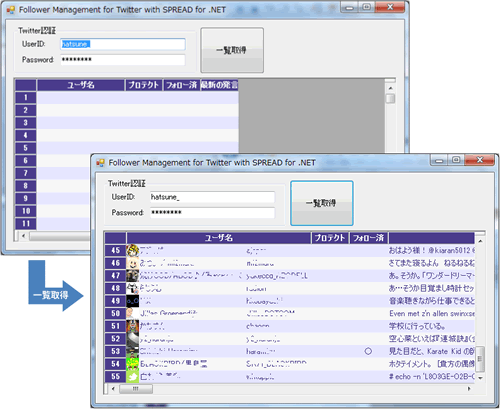Click avatar thumbnail in row 51
Viewport: 500px width, 409px height.
coord(133,326)
